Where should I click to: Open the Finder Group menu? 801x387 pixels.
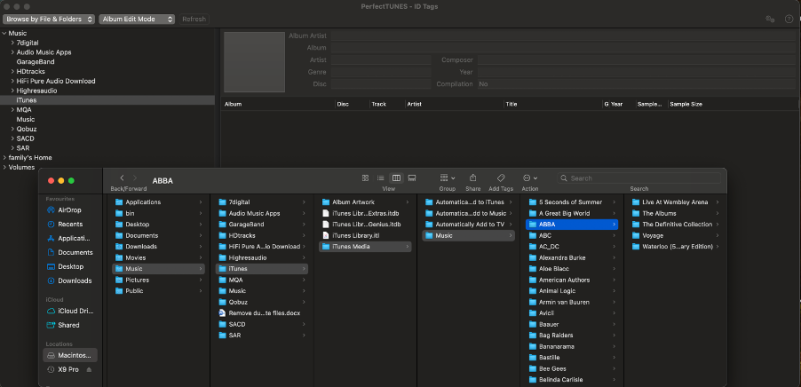click(x=447, y=178)
